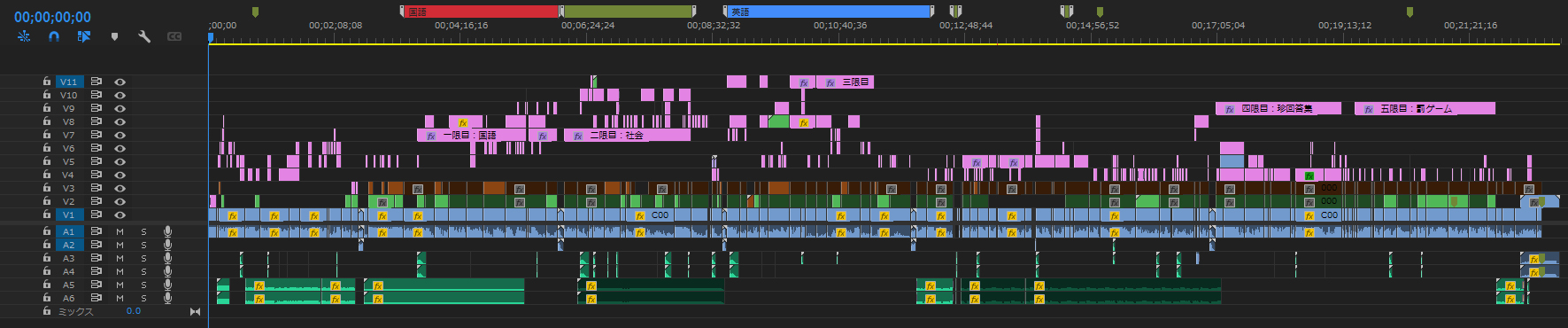Viewport: 1568px width, 328px height.
Task: Click the Mix track end-keyframe icon
Action: (195, 311)
